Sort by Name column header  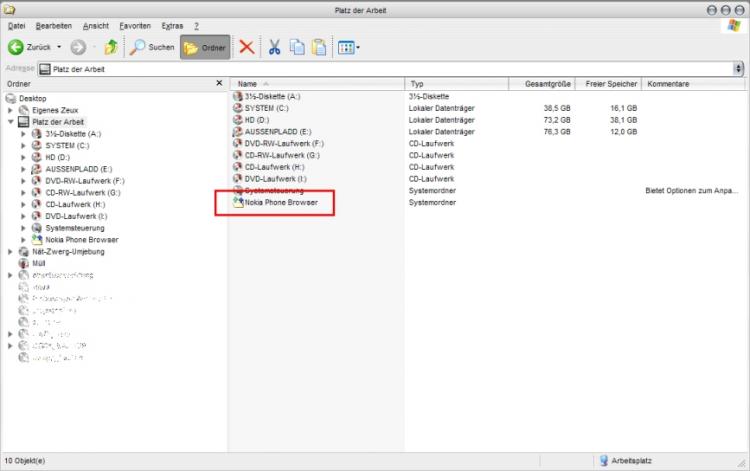point(317,84)
